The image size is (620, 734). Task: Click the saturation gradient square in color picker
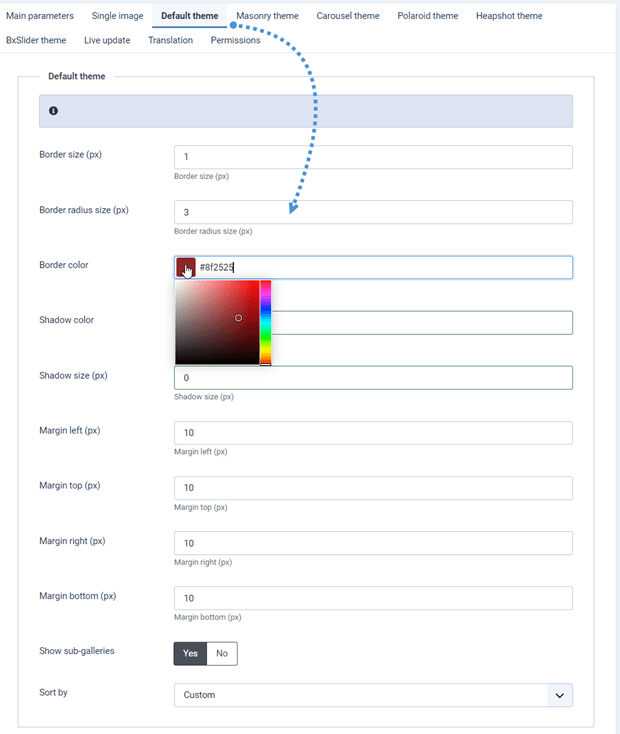point(217,322)
